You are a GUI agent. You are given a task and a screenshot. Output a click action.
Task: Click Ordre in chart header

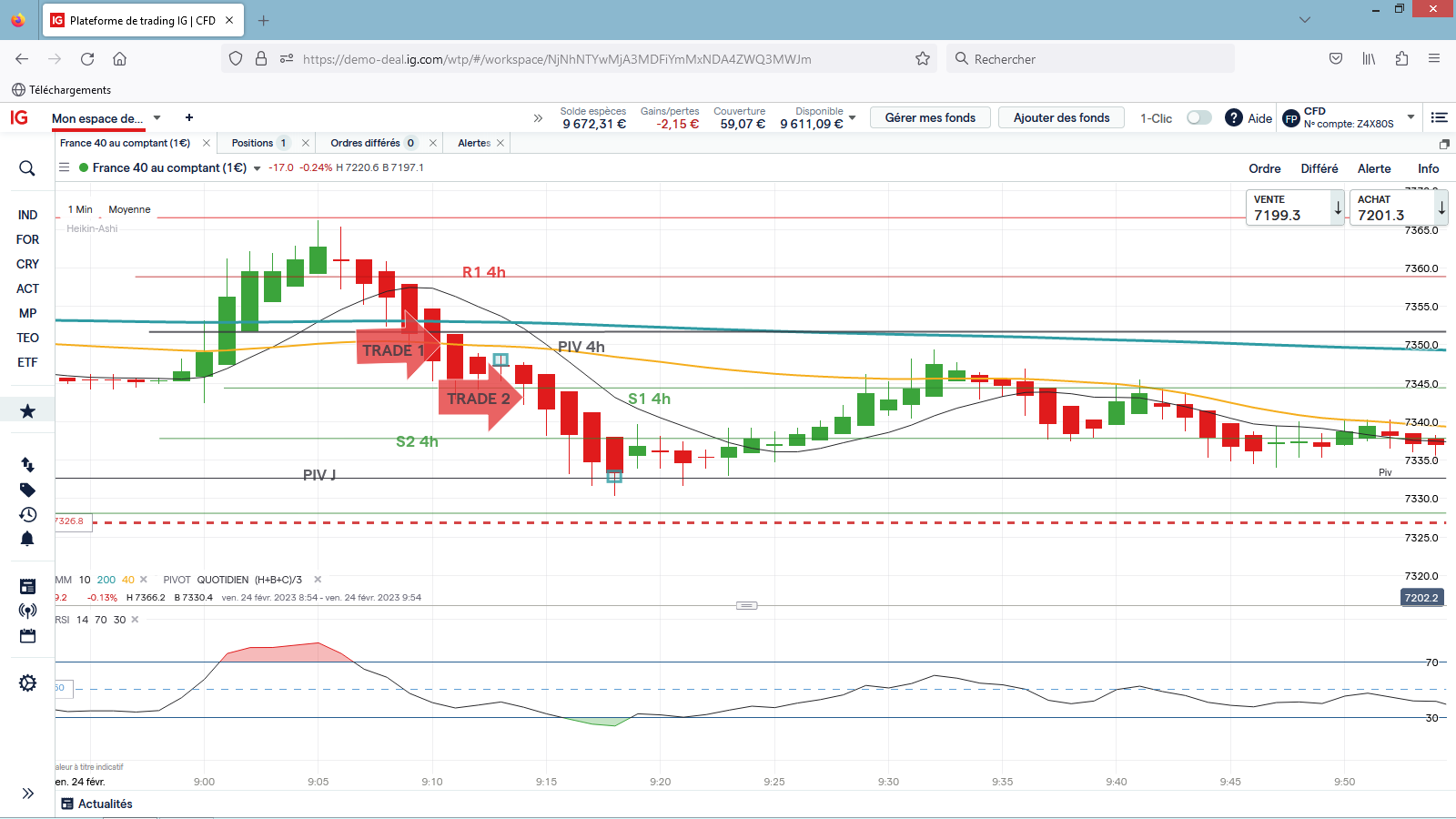(1264, 168)
